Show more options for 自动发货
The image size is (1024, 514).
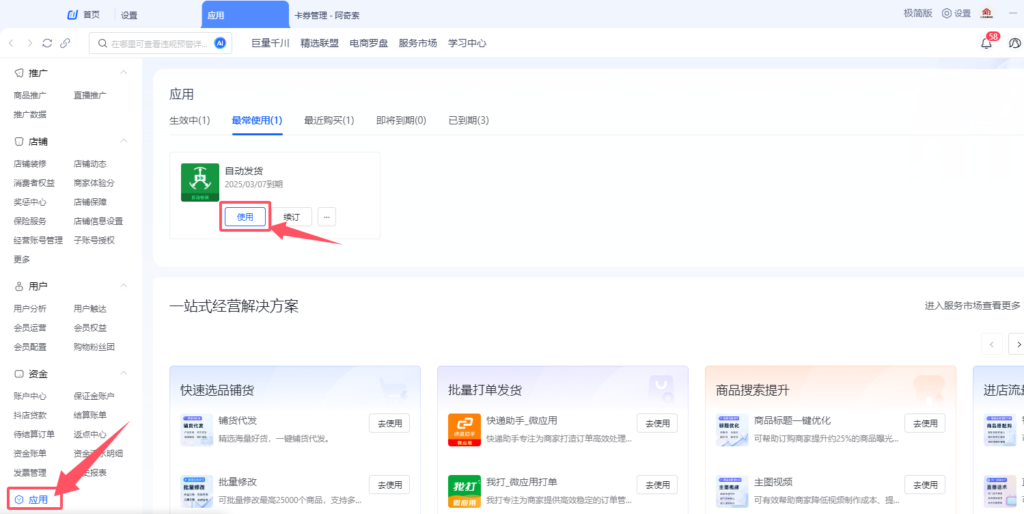tap(327, 217)
